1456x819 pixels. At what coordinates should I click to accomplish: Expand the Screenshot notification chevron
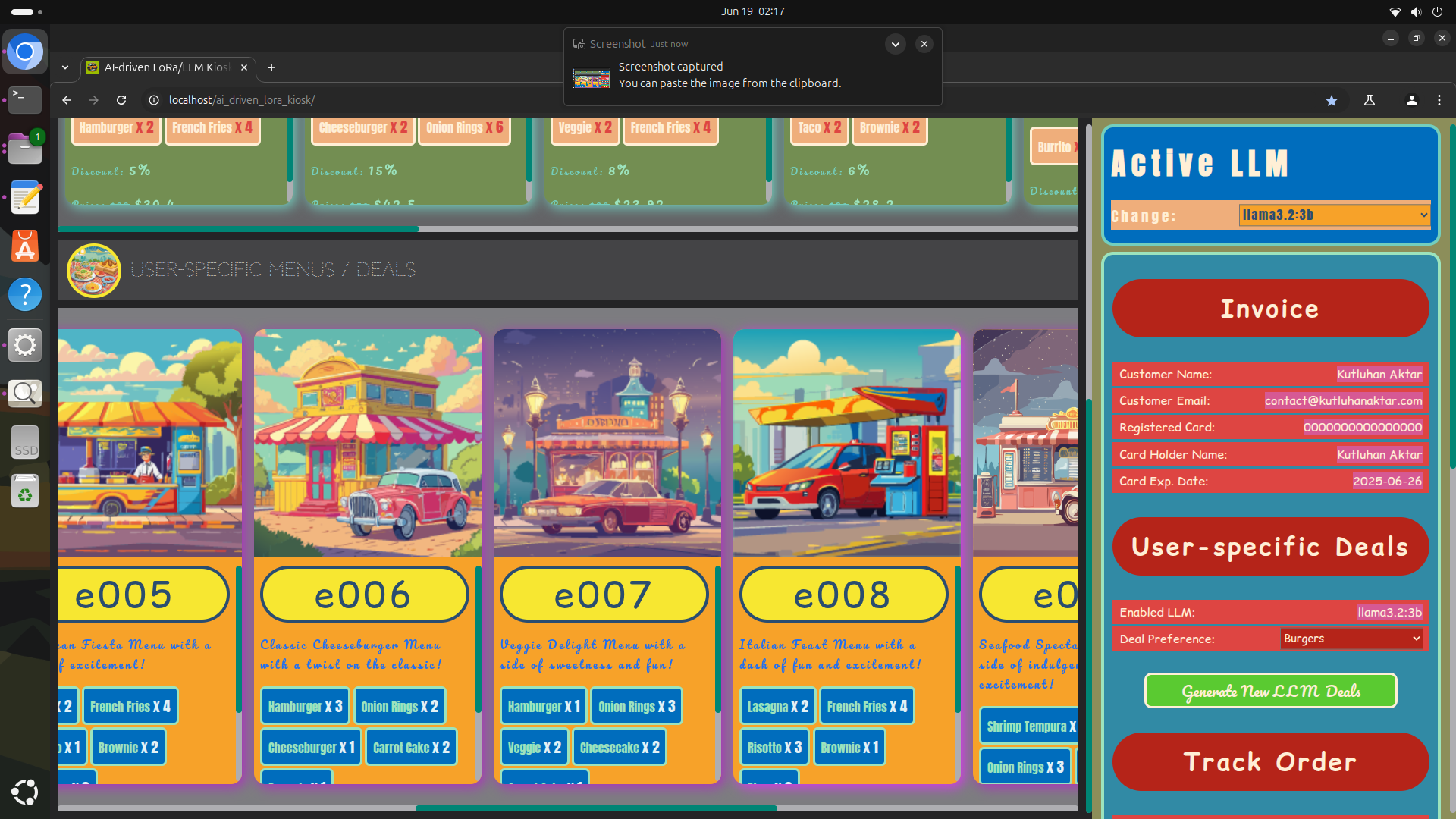(896, 44)
